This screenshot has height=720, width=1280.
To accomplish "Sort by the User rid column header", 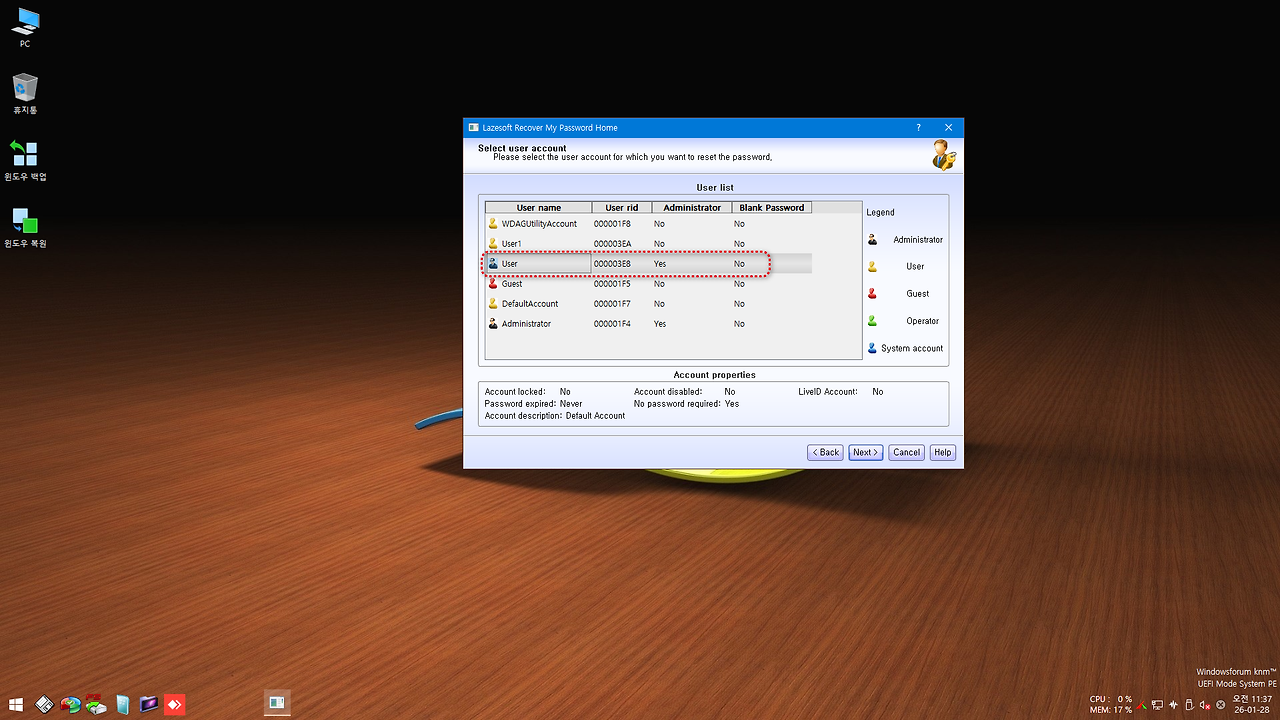I will coord(622,208).
